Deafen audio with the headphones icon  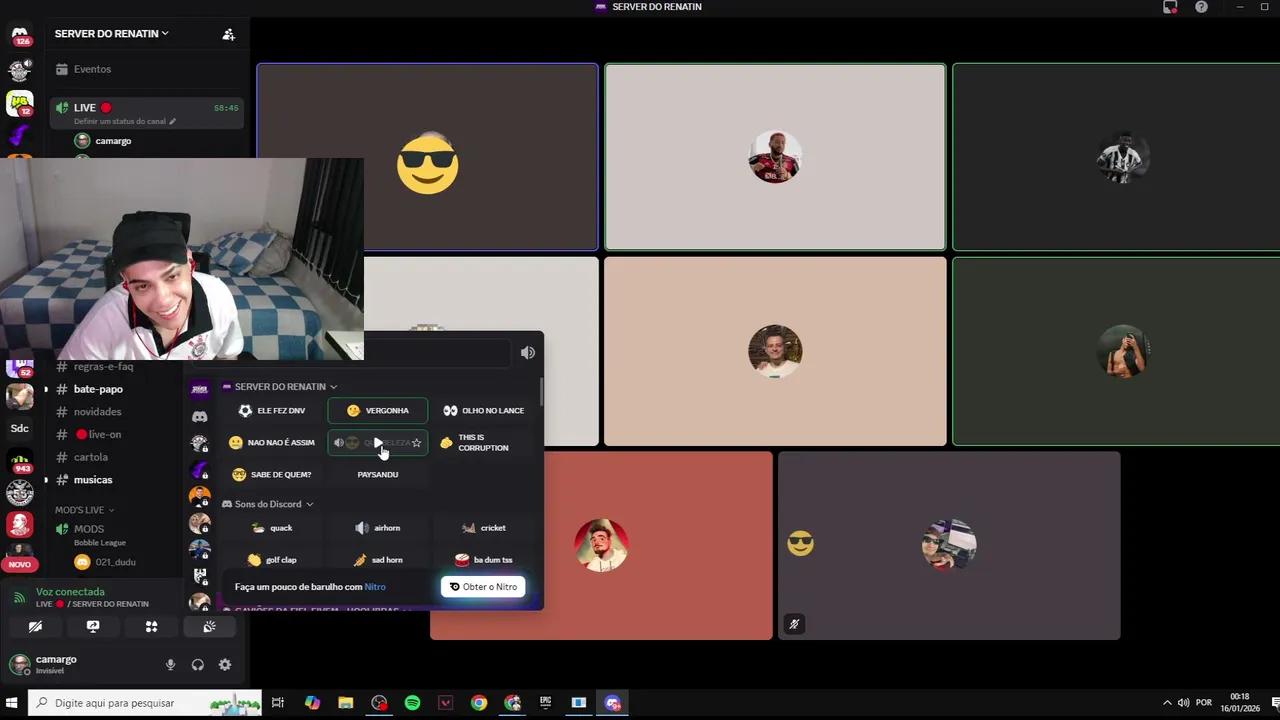coord(197,664)
